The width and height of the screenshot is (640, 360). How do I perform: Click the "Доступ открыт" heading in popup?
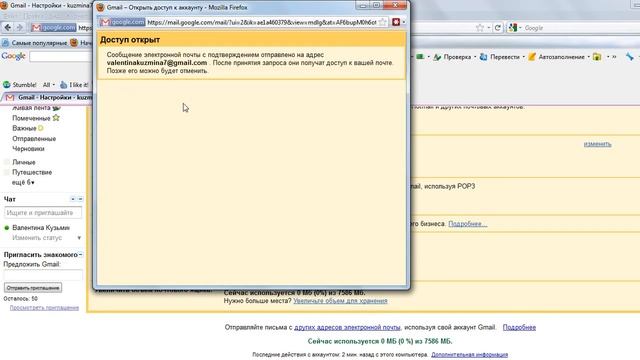coord(130,40)
